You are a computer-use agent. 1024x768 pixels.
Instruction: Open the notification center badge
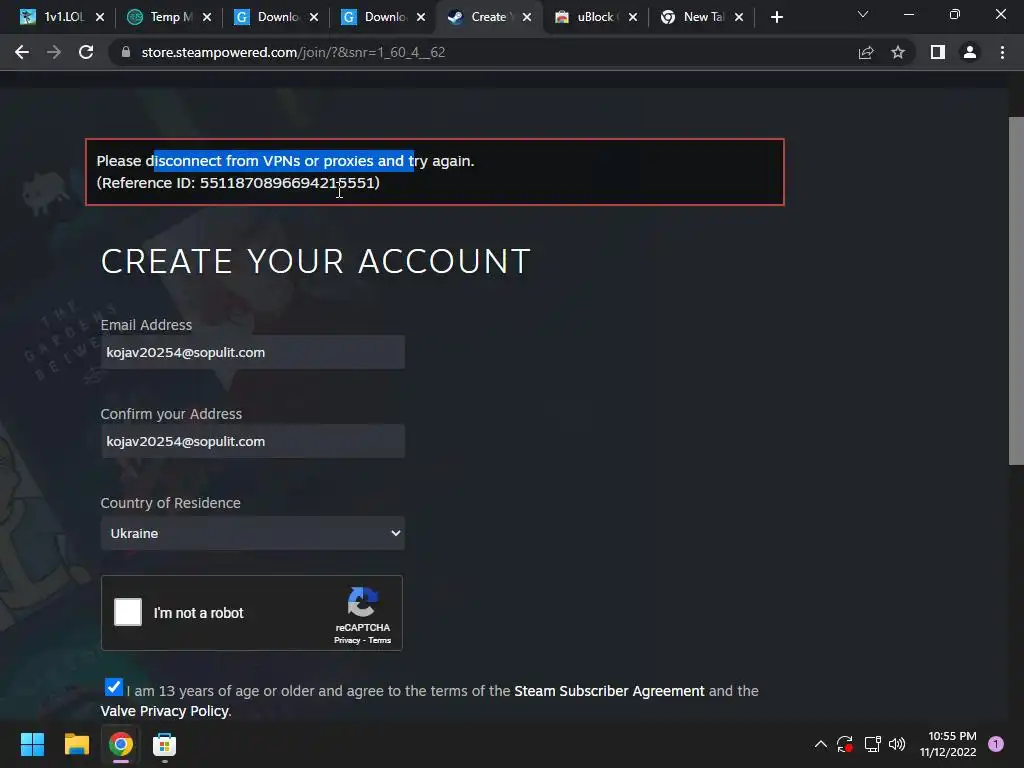(x=996, y=744)
